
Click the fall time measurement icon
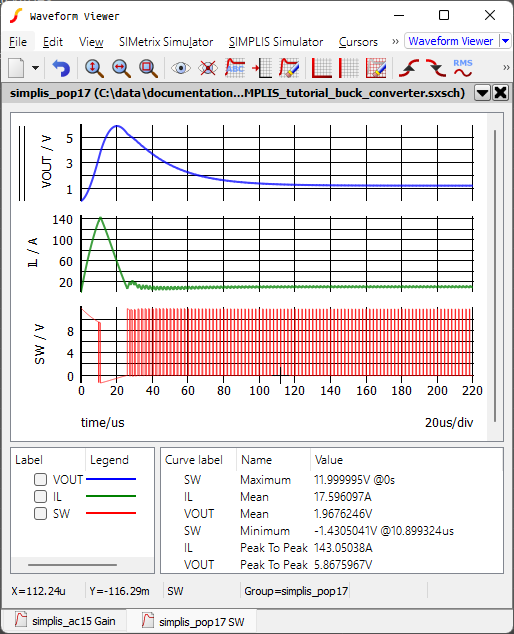point(436,68)
